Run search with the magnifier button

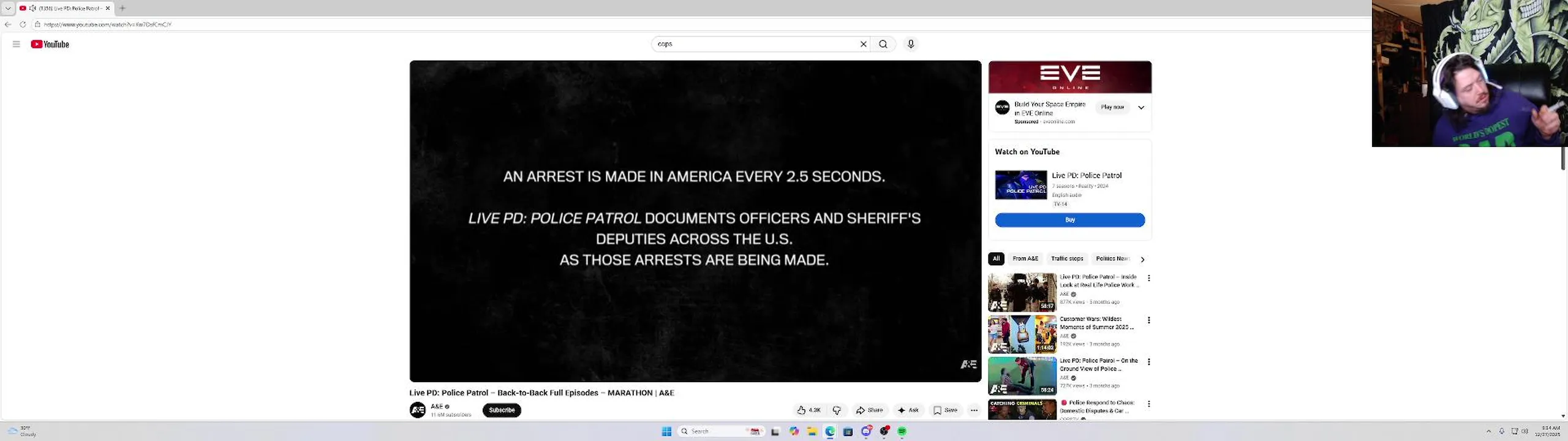point(883,44)
